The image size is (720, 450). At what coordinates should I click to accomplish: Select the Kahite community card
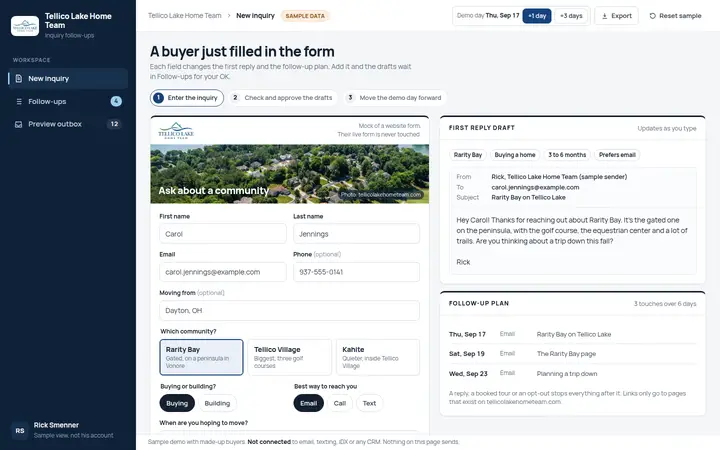(x=377, y=357)
